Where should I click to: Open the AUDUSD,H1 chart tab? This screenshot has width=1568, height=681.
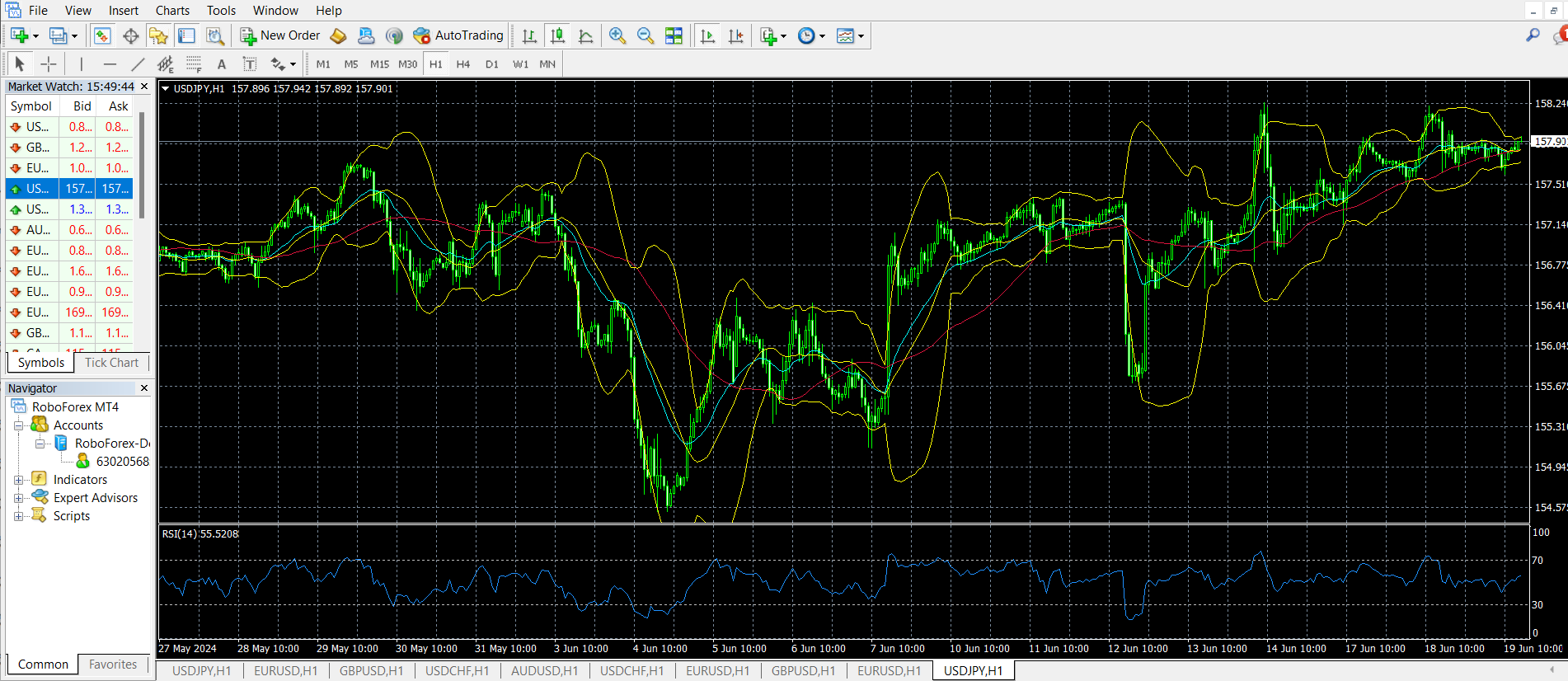click(544, 670)
